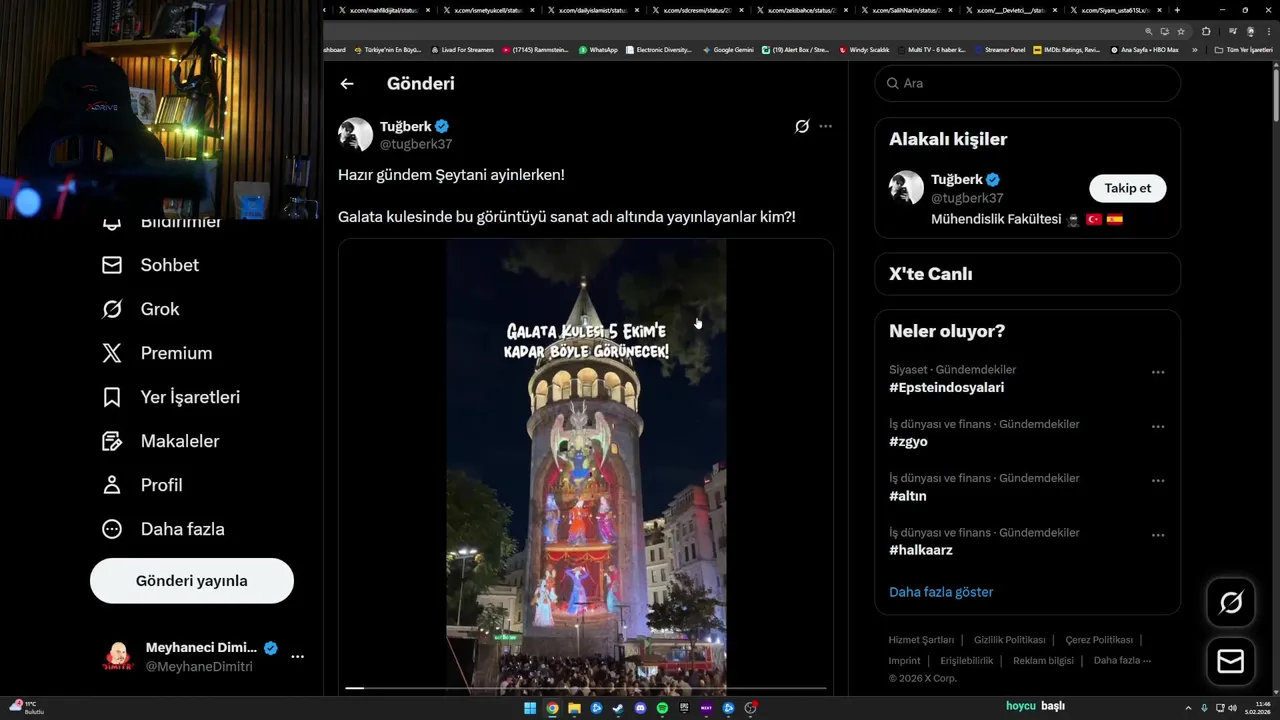Open floating messages envelope button
The image size is (1280, 720).
pos(1231,662)
